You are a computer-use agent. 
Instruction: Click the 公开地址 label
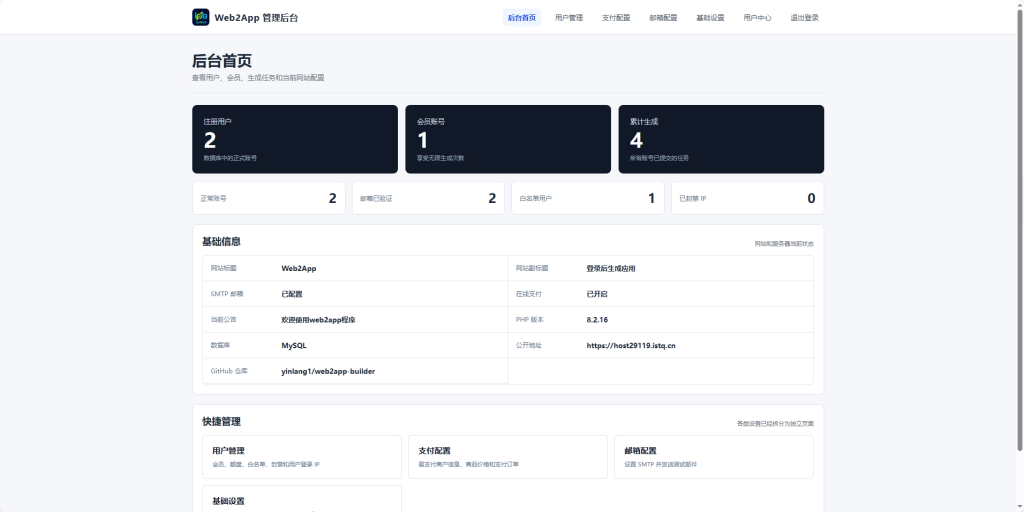(x=528, y=345)
